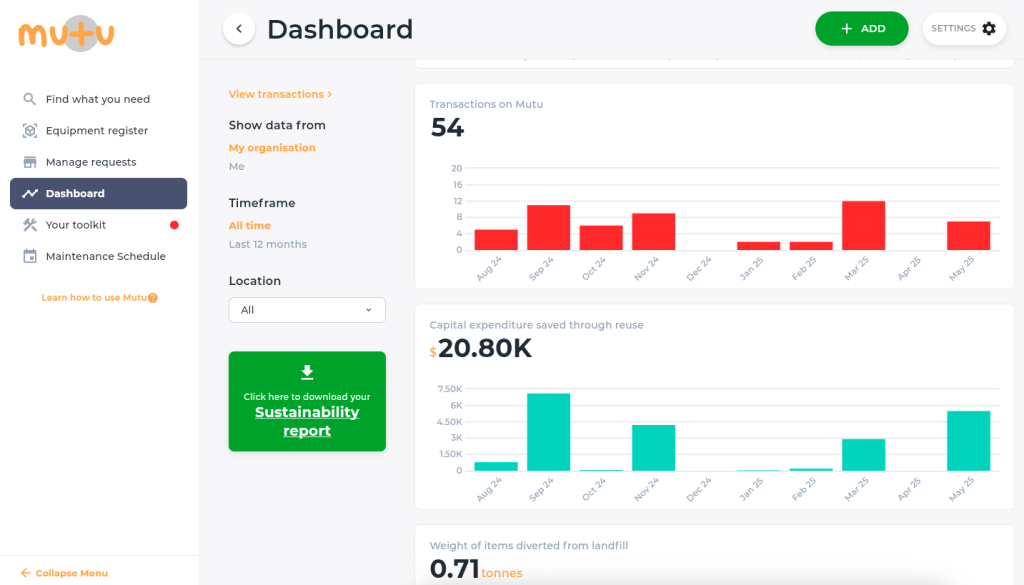1024x585 pixels.
Task: Open Your toolkit
Action: (x=99, y=225)
